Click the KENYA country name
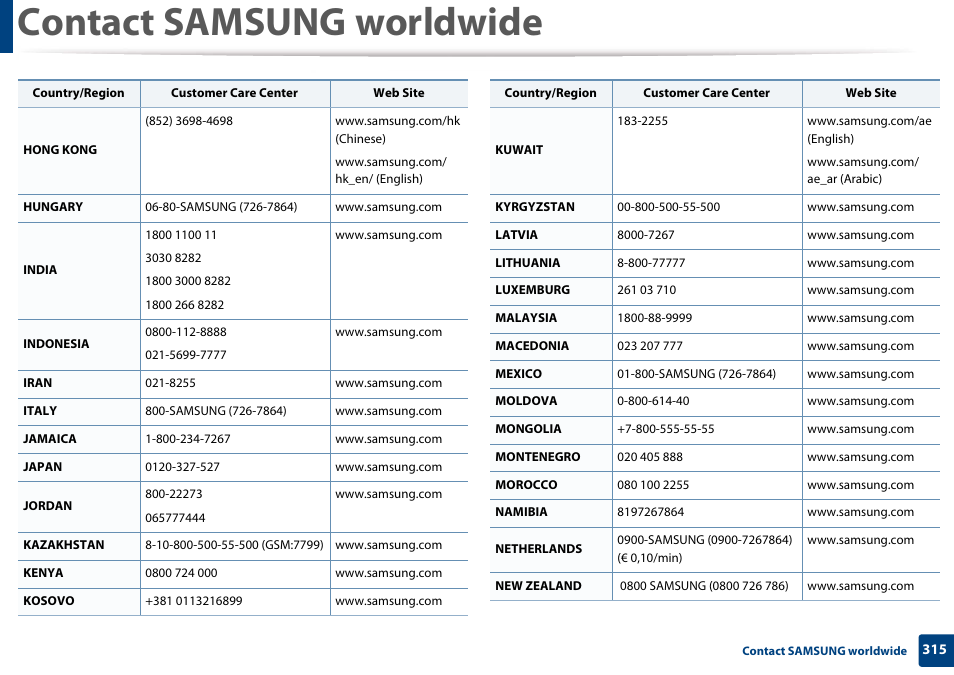The image size is (954, 675). point(43,573)
